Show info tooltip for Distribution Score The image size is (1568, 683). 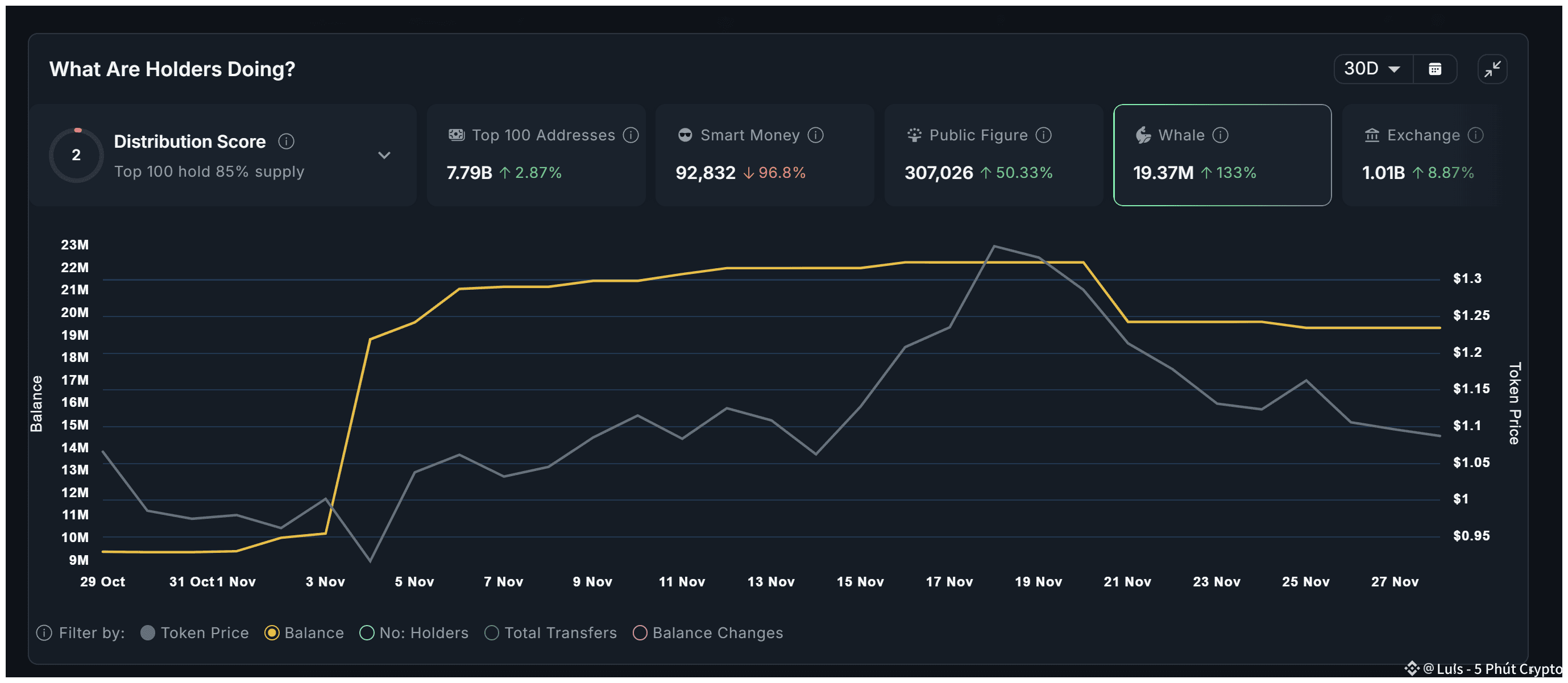[286, 141]
